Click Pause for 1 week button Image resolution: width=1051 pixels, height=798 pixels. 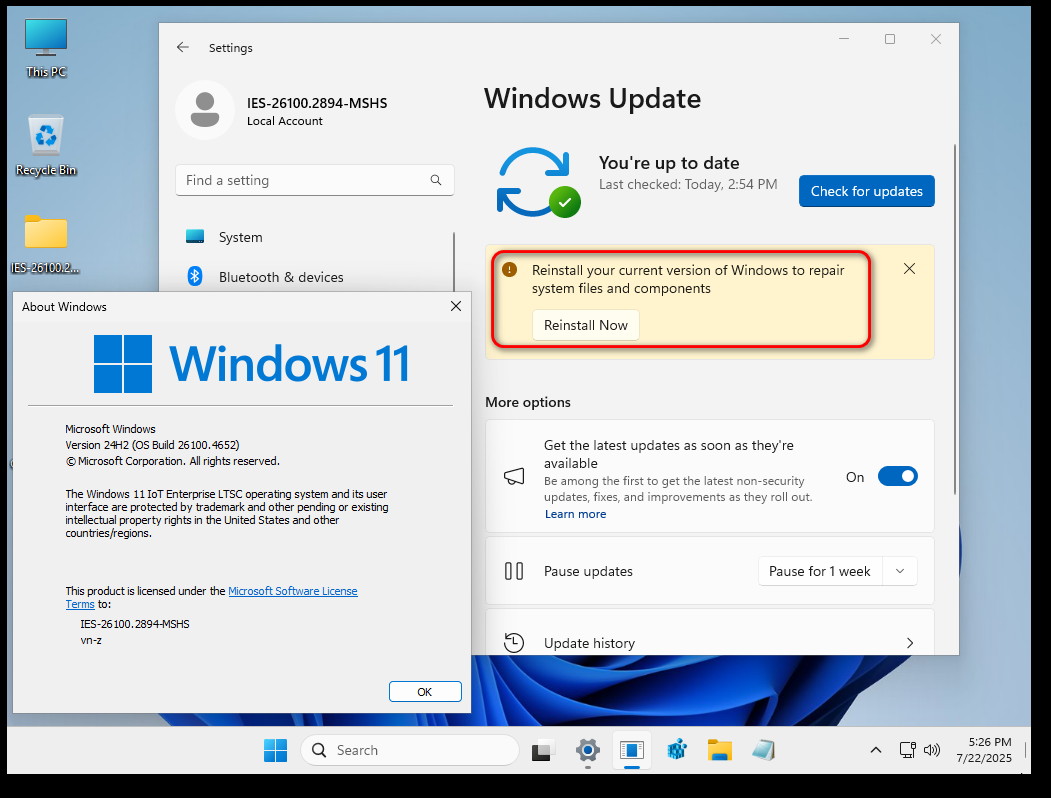820,572
